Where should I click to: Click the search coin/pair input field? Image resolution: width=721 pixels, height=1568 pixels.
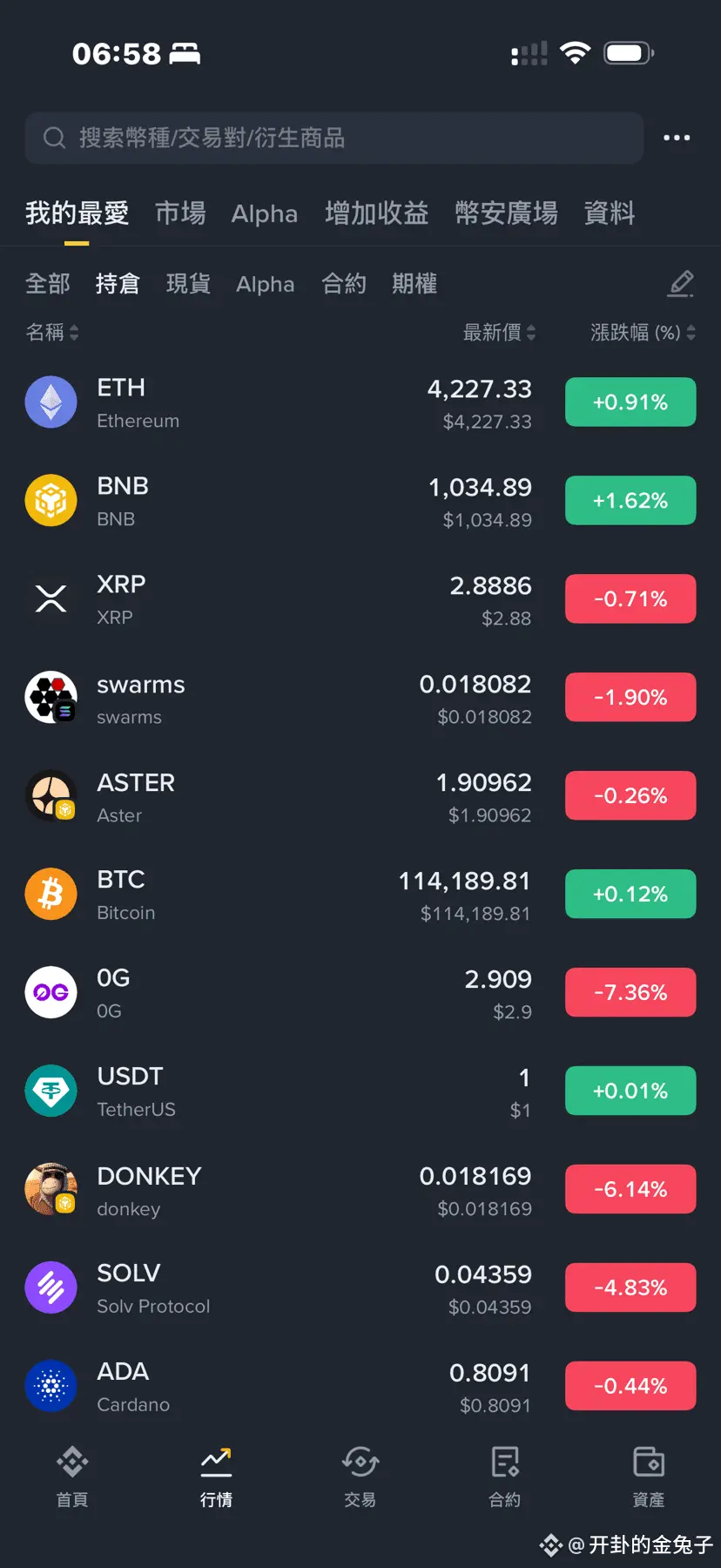click(x=334, y=138)
